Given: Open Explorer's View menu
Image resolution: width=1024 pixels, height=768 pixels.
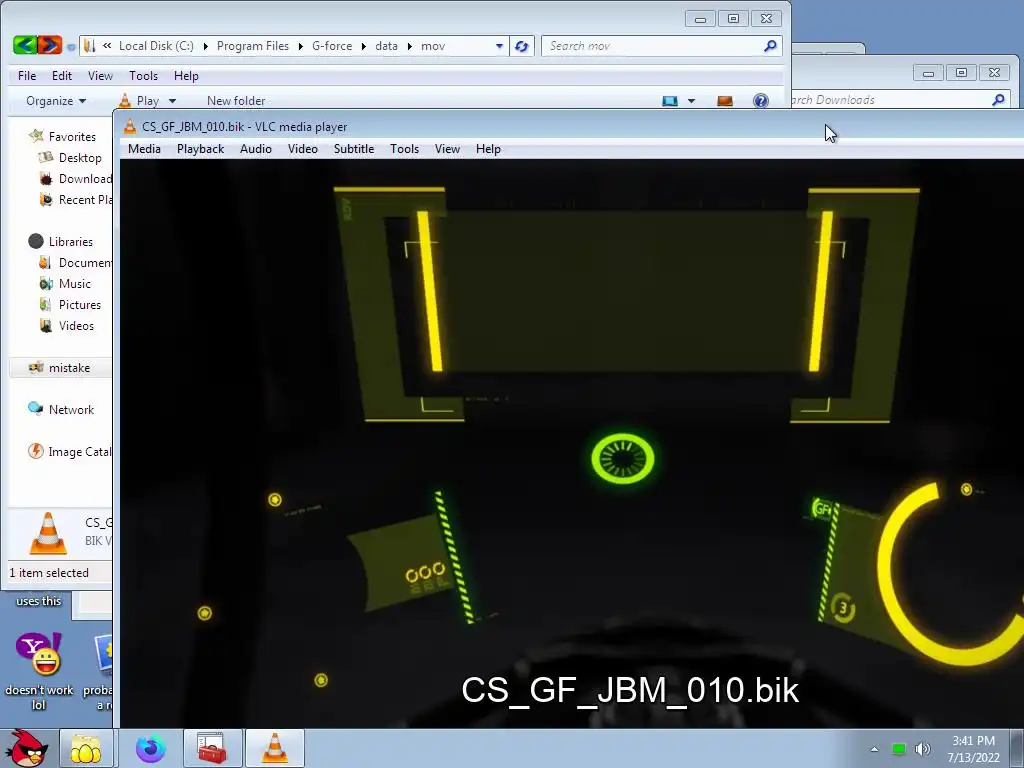Looking at the screenshot, I should point(101,76).
